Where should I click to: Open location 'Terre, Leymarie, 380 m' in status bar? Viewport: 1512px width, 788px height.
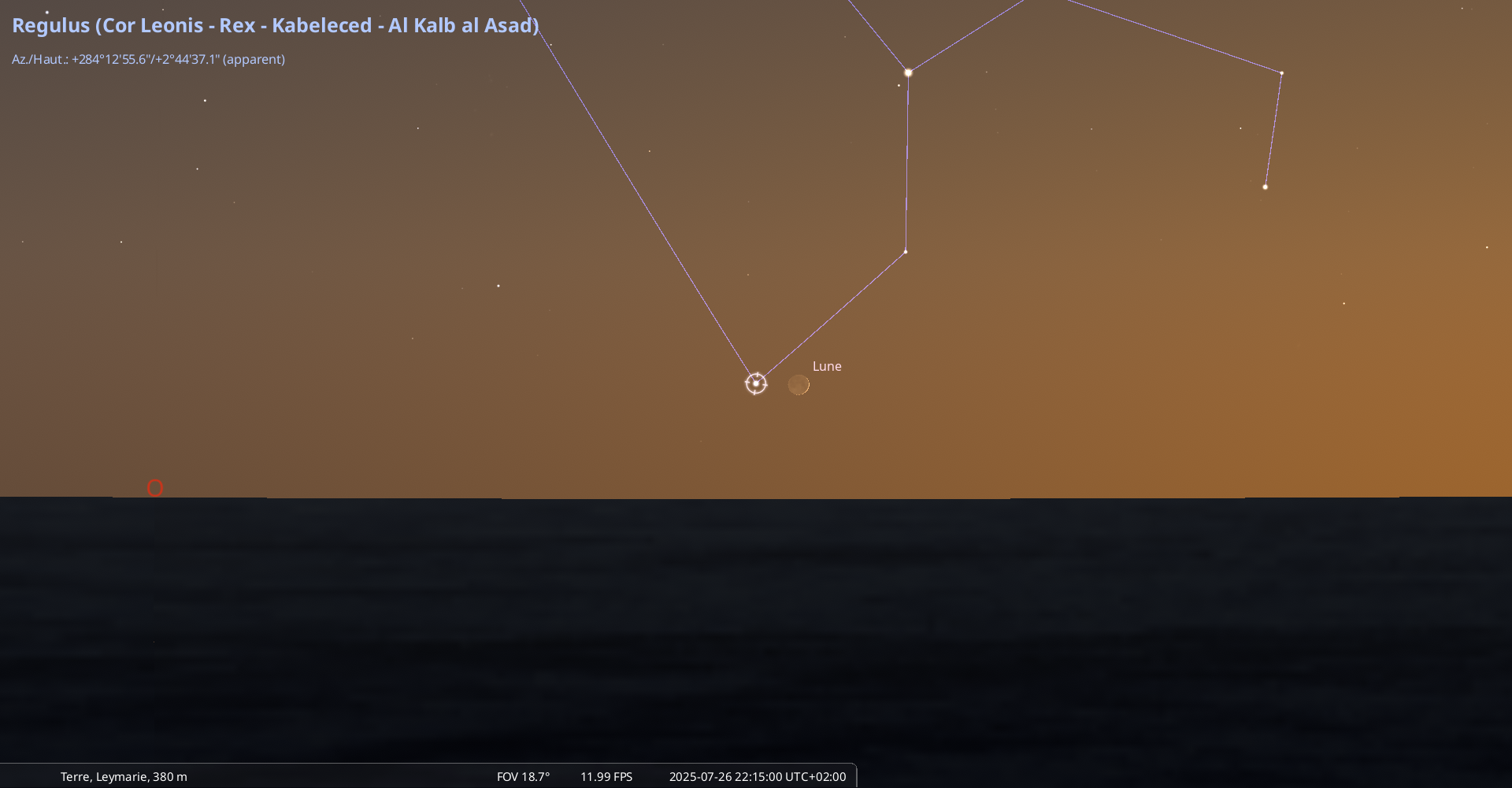(x=124, y=776)
